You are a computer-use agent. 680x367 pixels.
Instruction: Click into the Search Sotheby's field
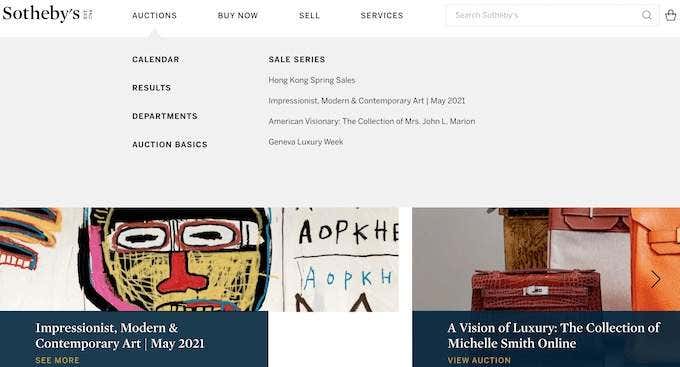tap(544, 15)
